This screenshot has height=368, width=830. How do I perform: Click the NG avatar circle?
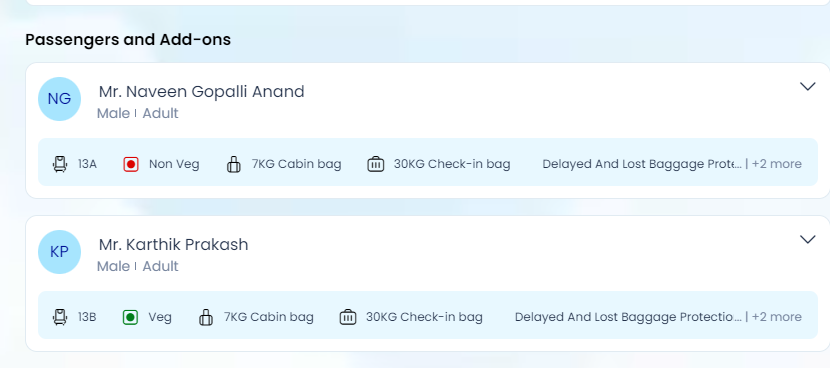point(59,99)
